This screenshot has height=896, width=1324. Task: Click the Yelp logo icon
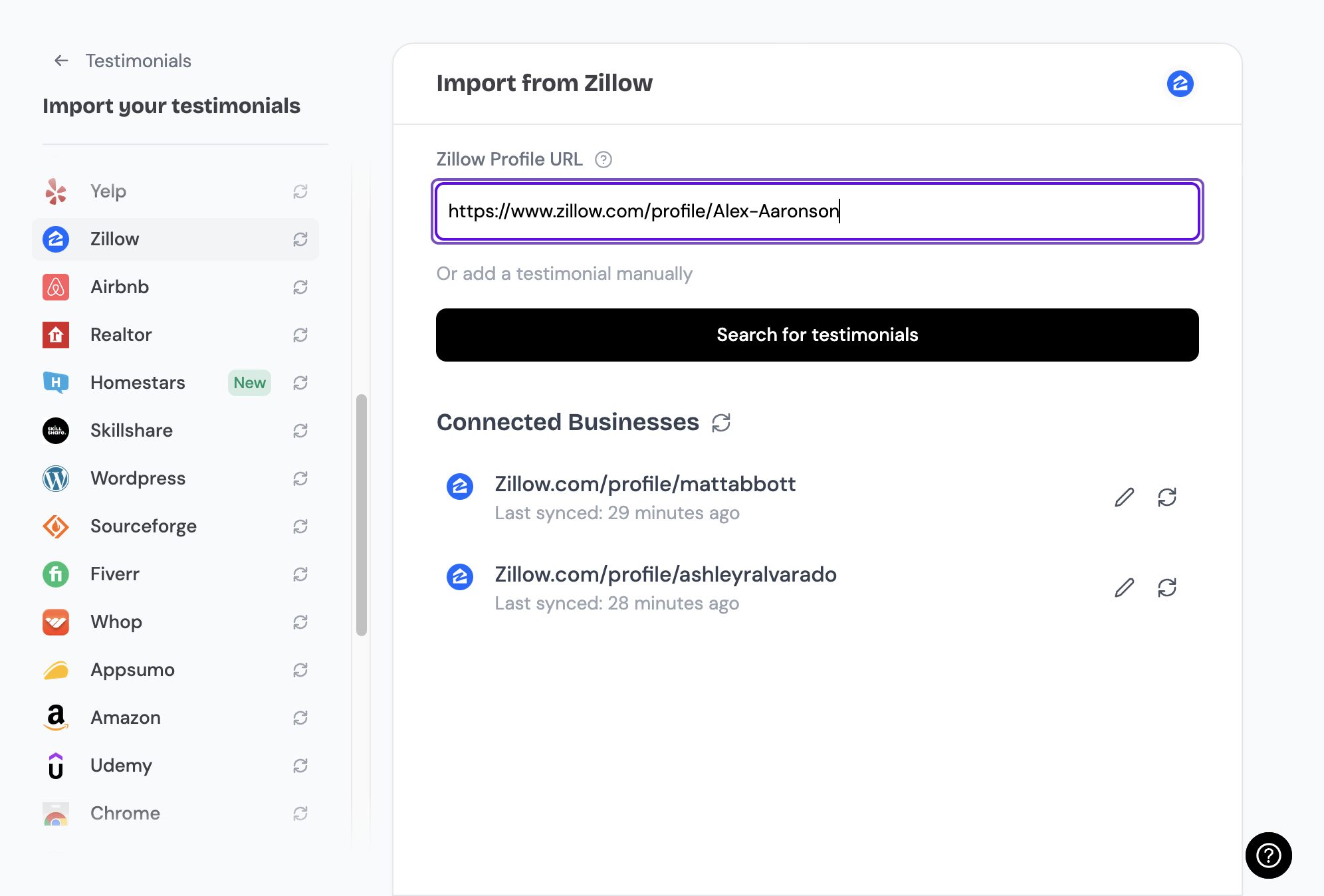(56, 191)
